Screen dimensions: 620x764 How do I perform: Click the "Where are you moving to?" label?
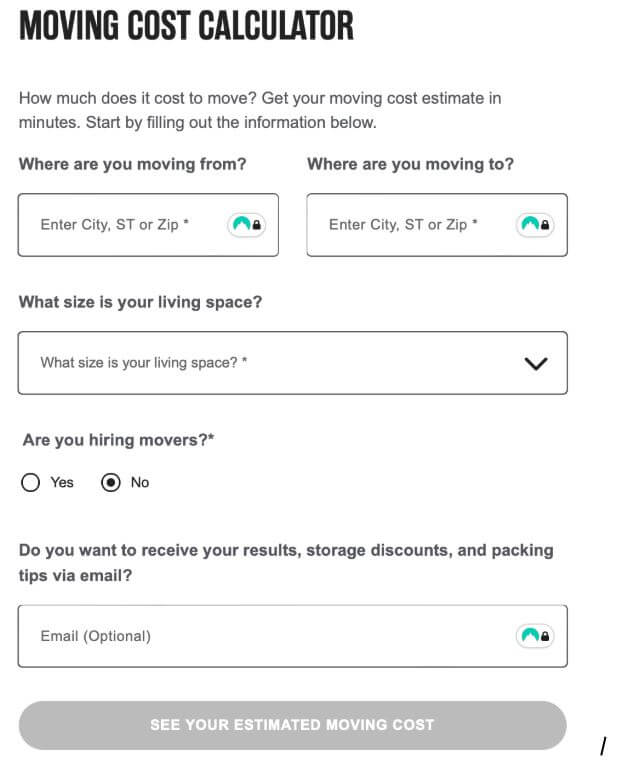(x=410, y=164)
